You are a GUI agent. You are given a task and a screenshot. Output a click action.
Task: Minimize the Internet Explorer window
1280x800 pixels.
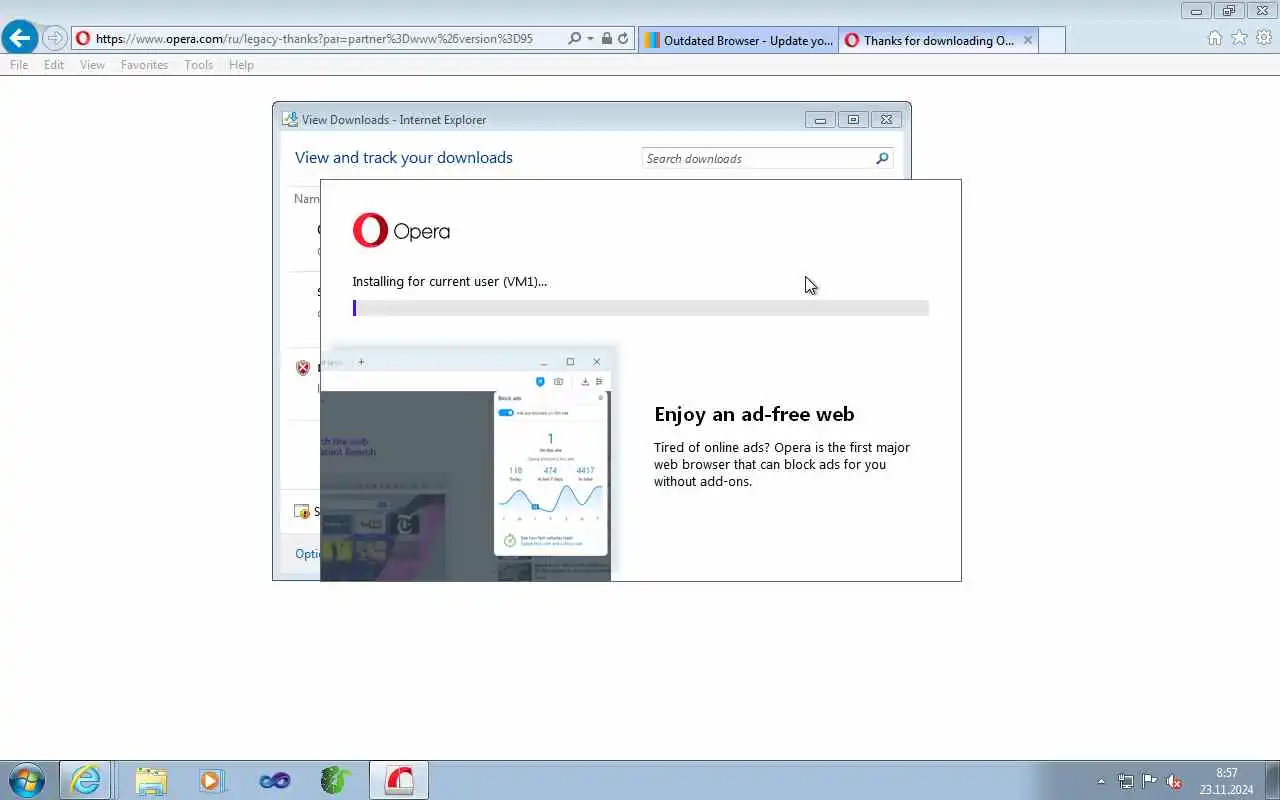1196,11
